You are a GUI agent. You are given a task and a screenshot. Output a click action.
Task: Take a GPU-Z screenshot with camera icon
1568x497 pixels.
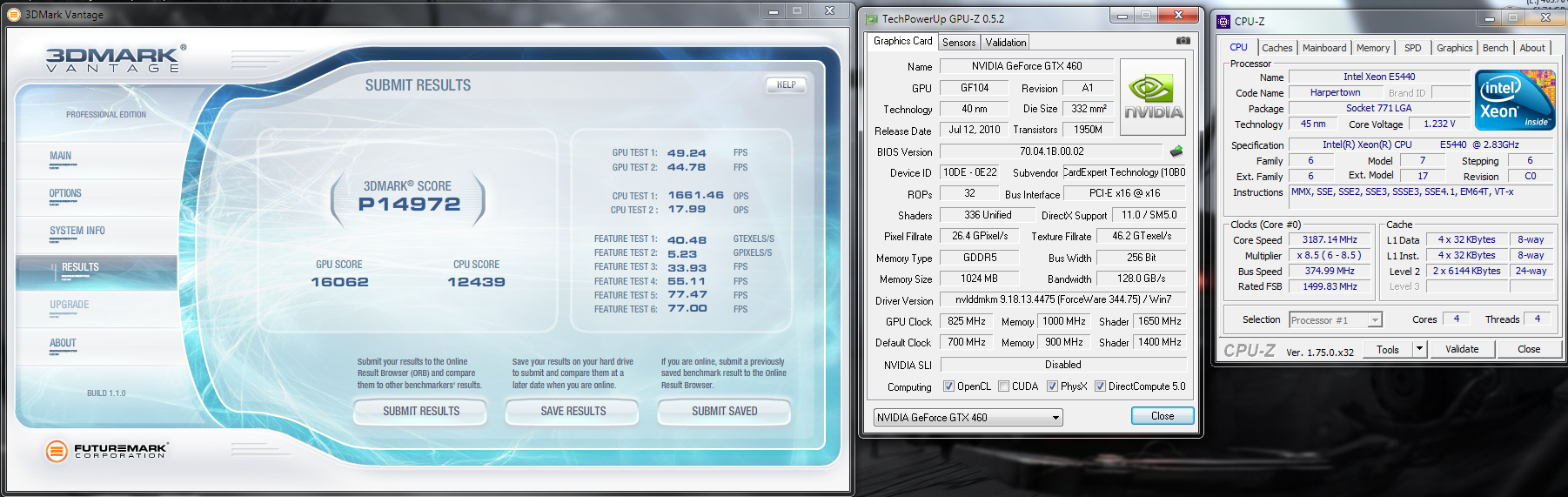coord(1183,41)
